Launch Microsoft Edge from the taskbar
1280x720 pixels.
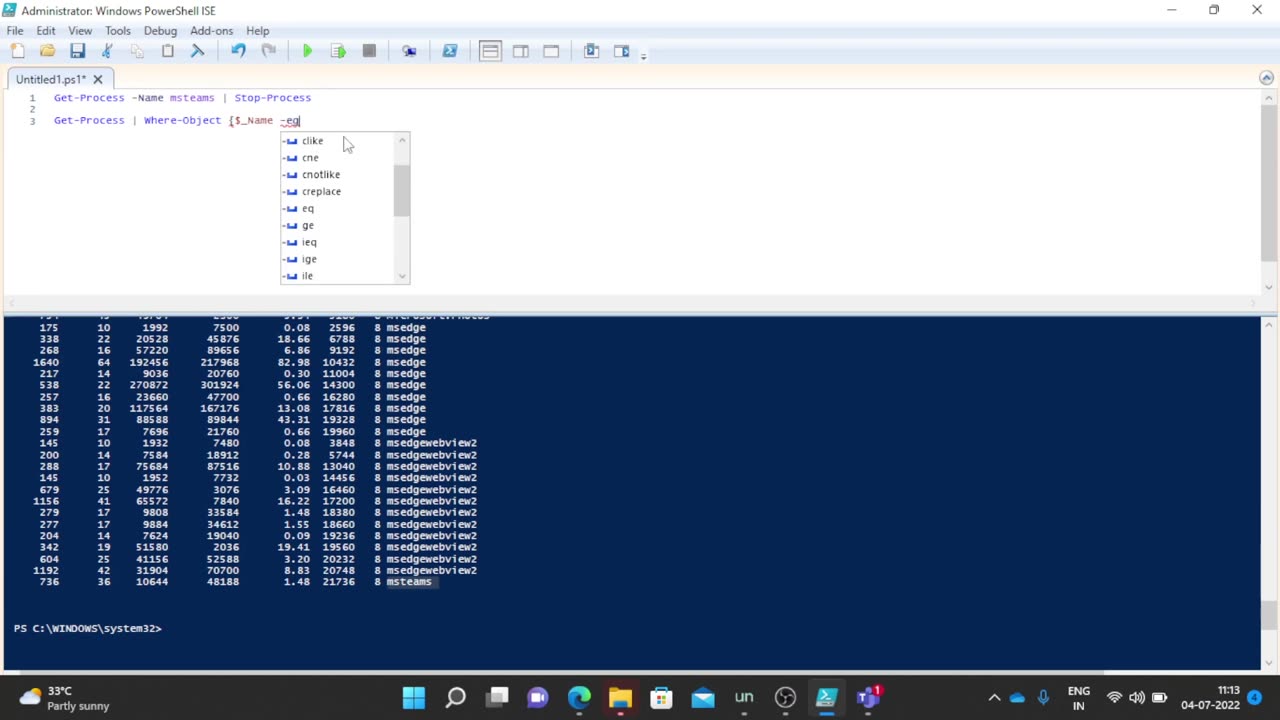[579, 697]
